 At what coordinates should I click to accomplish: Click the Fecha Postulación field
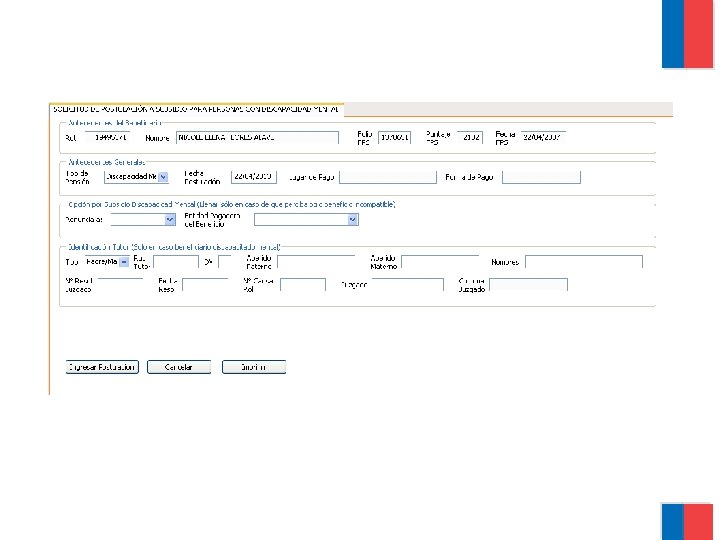(253, 177)
